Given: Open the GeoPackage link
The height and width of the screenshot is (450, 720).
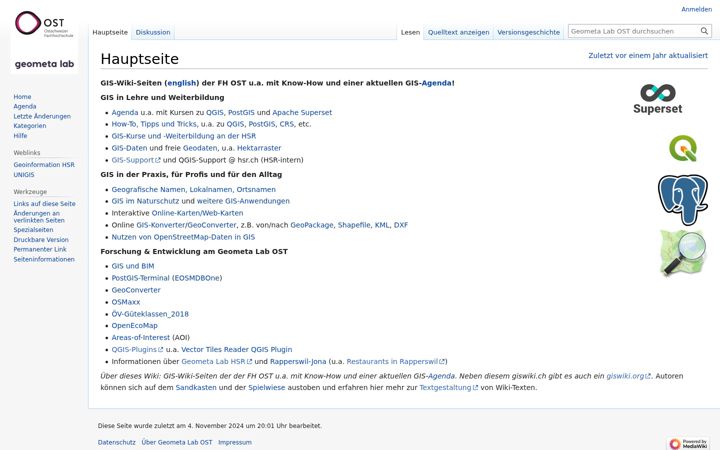Looking at the screenshot, I should 312,225.
